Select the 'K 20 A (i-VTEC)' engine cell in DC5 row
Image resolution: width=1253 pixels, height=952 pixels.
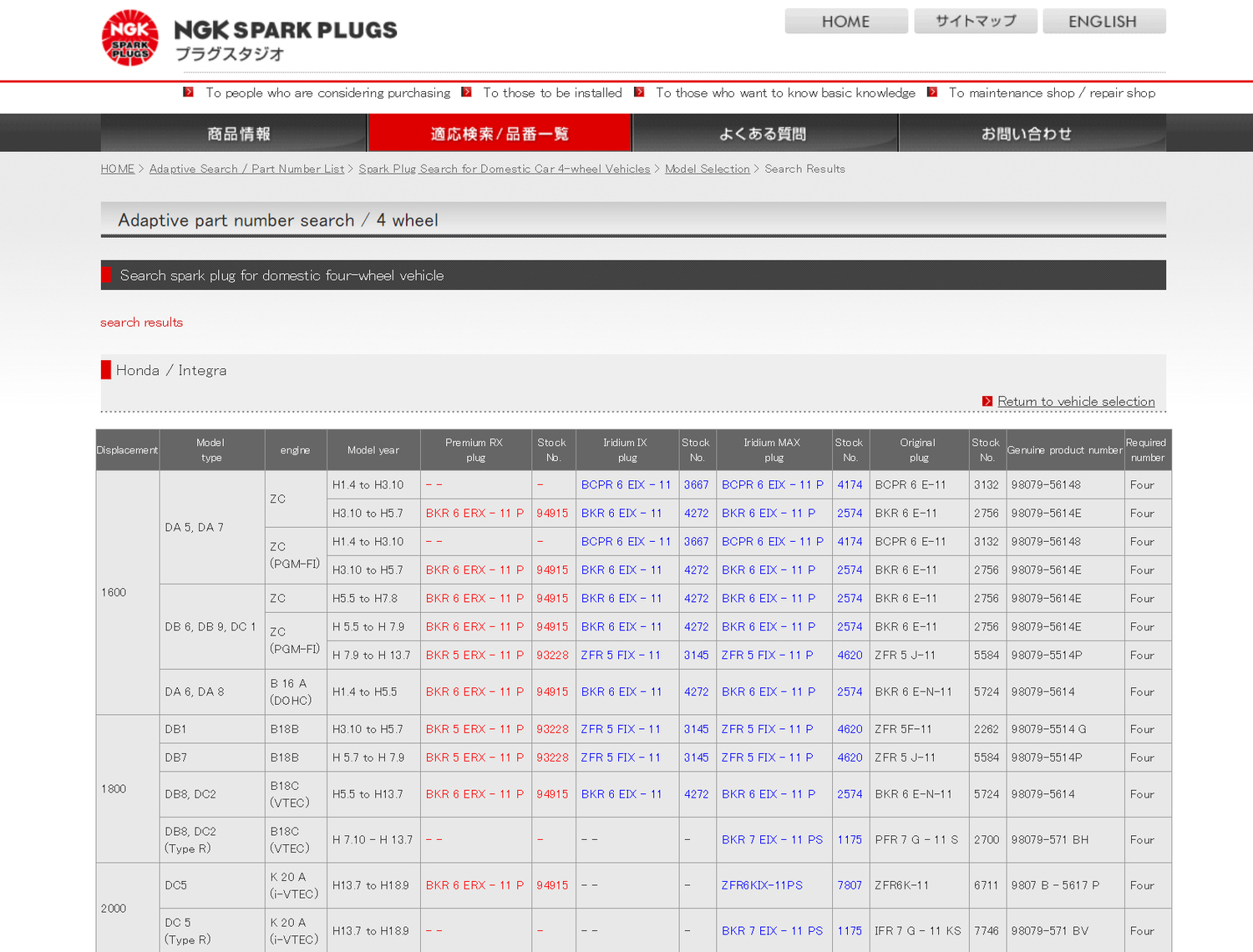(294, 885)
